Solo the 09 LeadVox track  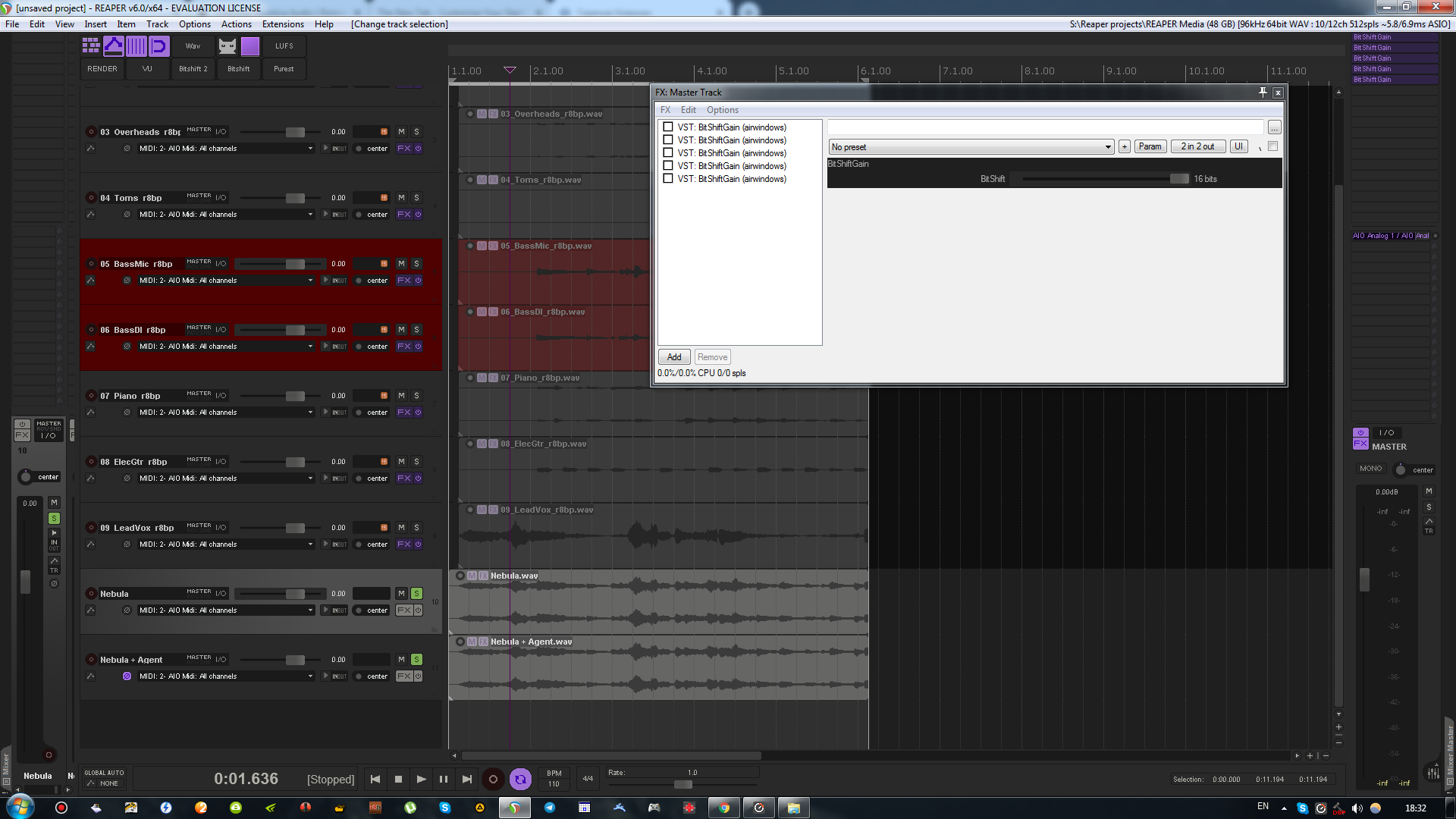coord(416,528)
